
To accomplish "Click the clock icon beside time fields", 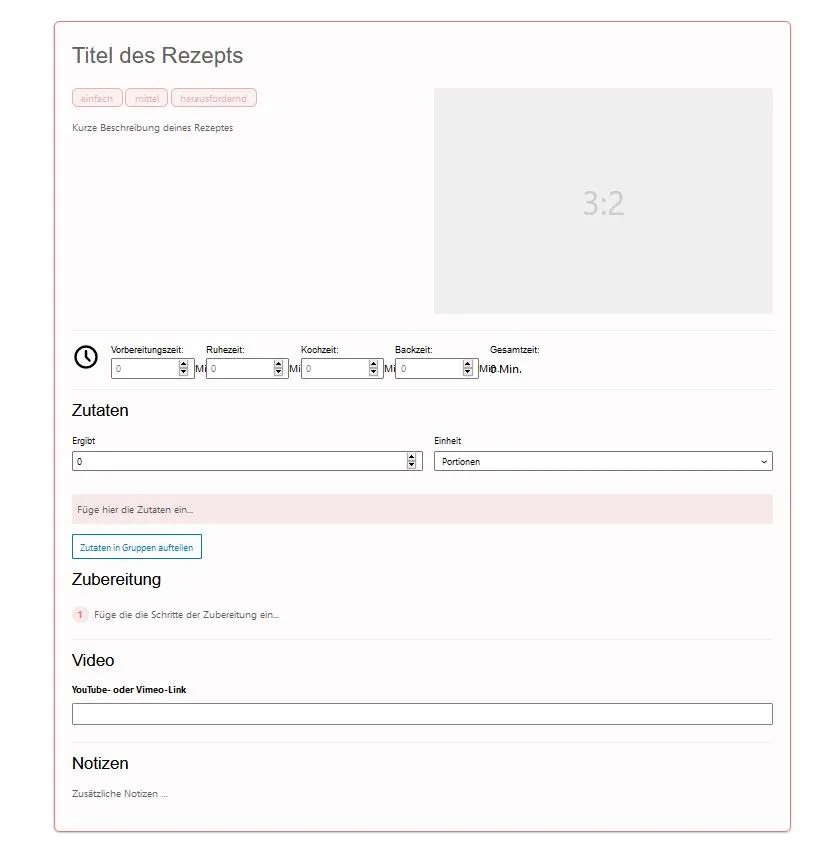I will click(86, 357).
